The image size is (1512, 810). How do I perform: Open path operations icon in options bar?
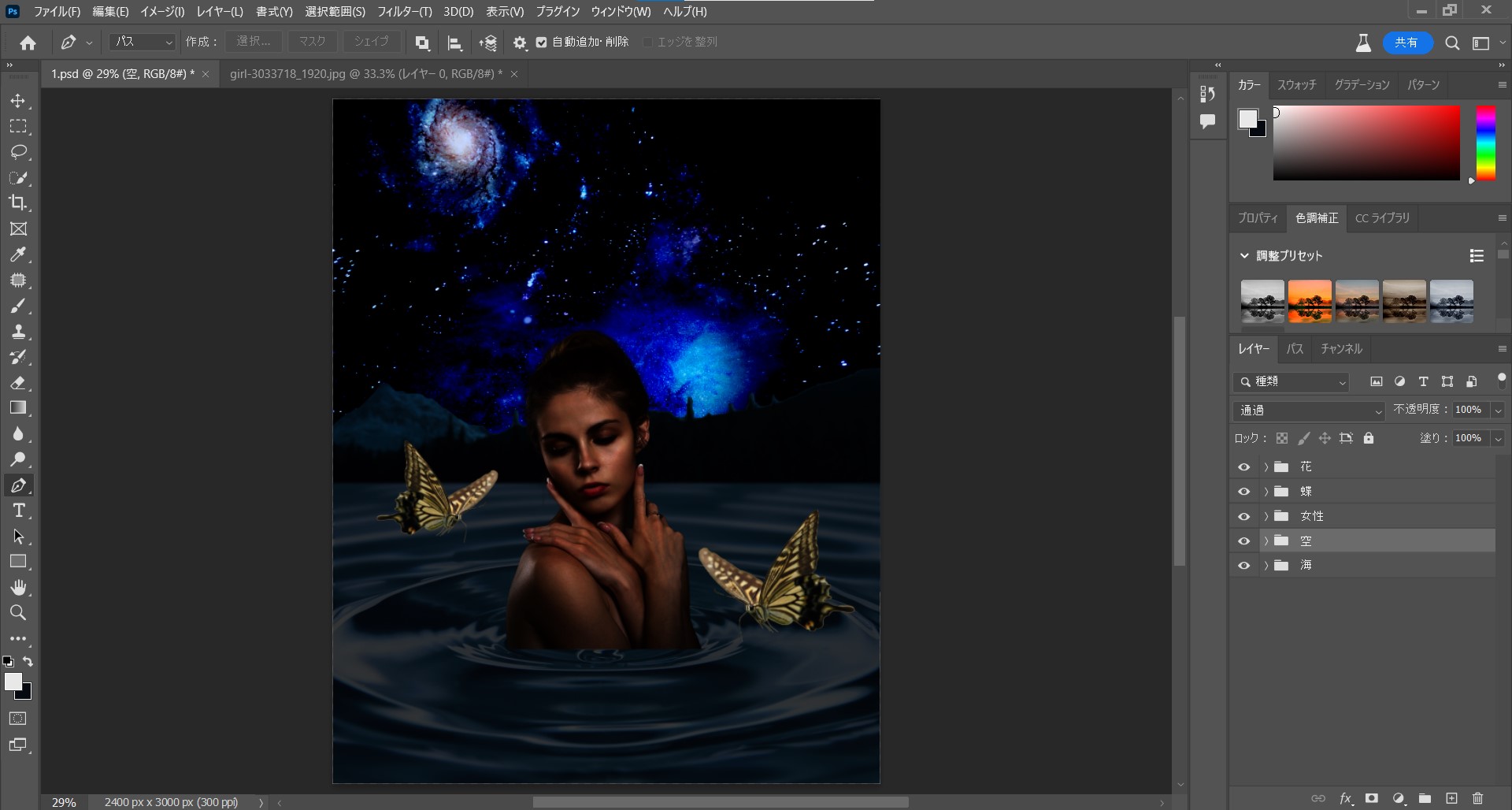(x=422, y=43)
